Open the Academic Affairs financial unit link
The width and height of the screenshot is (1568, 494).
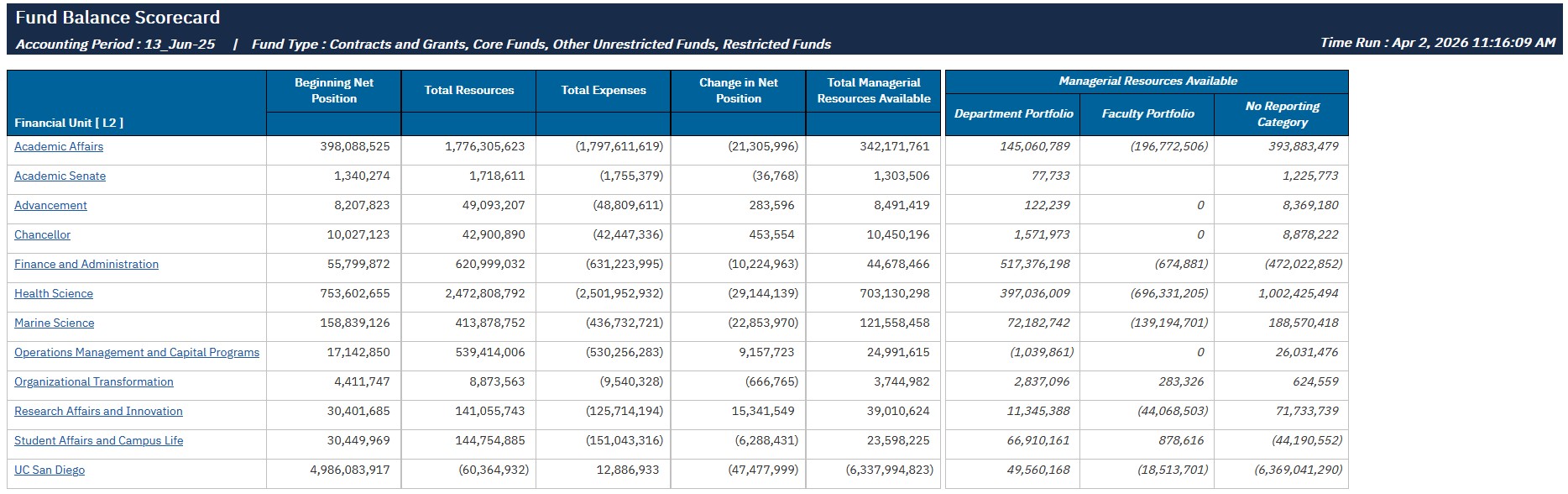(59, 146)
